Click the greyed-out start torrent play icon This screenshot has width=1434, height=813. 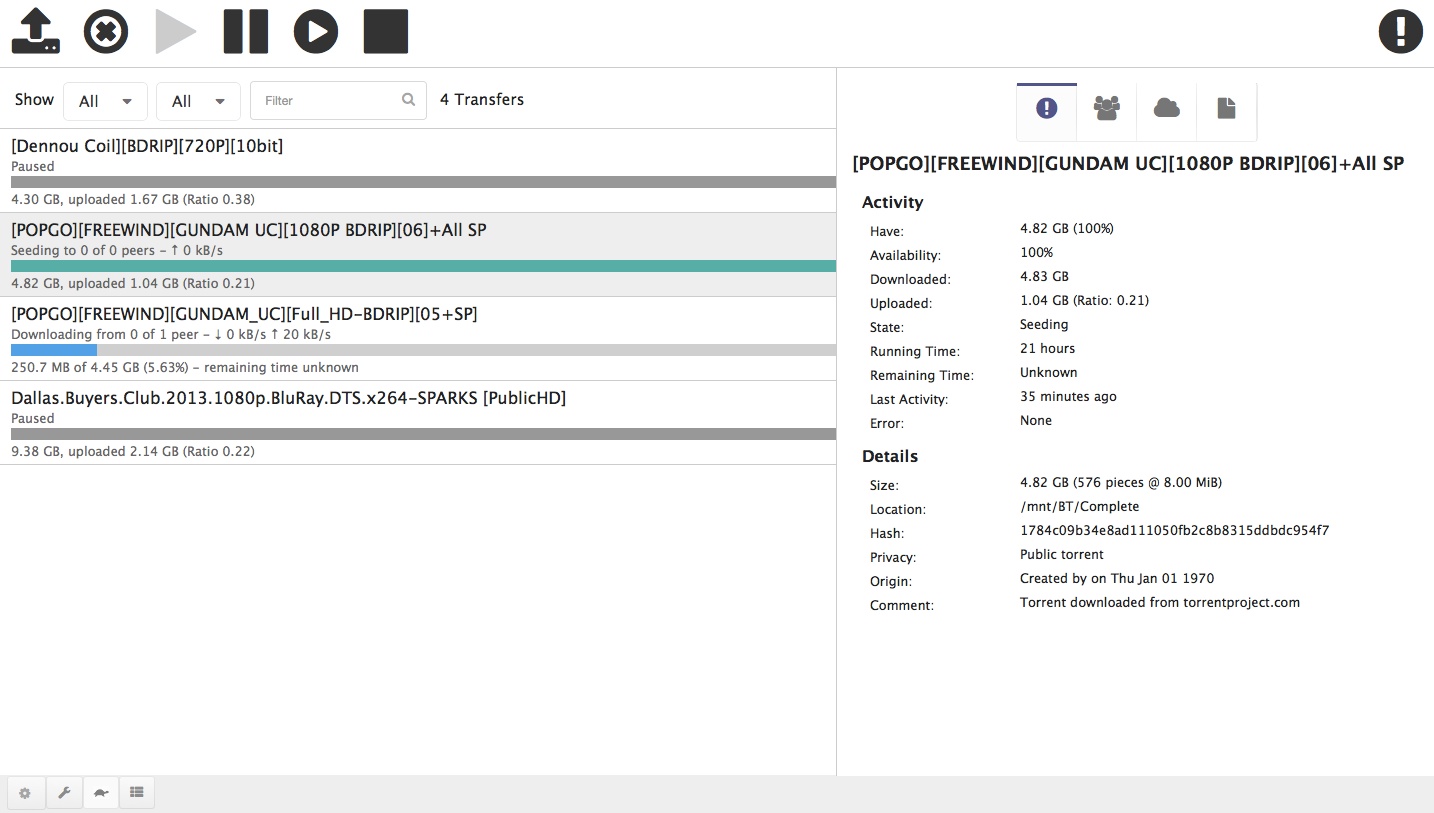[x=176, y=31]
